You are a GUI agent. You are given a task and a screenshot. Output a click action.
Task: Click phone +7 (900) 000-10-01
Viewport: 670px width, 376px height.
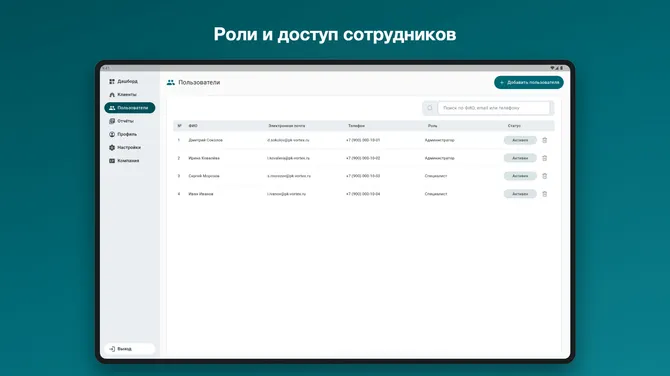(x=363, y=140)
